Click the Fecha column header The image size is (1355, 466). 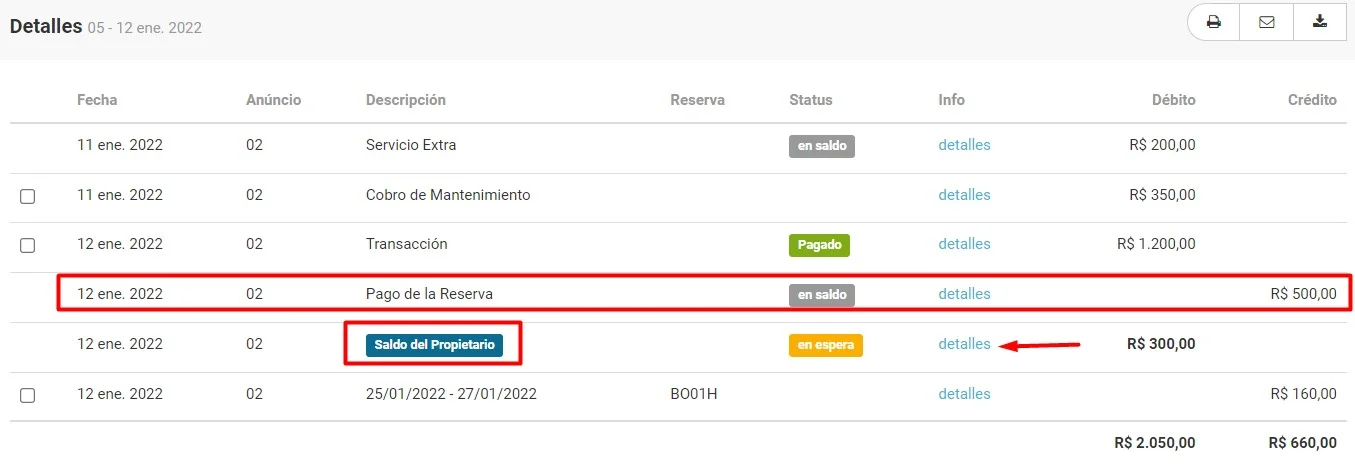click(97, 100)
